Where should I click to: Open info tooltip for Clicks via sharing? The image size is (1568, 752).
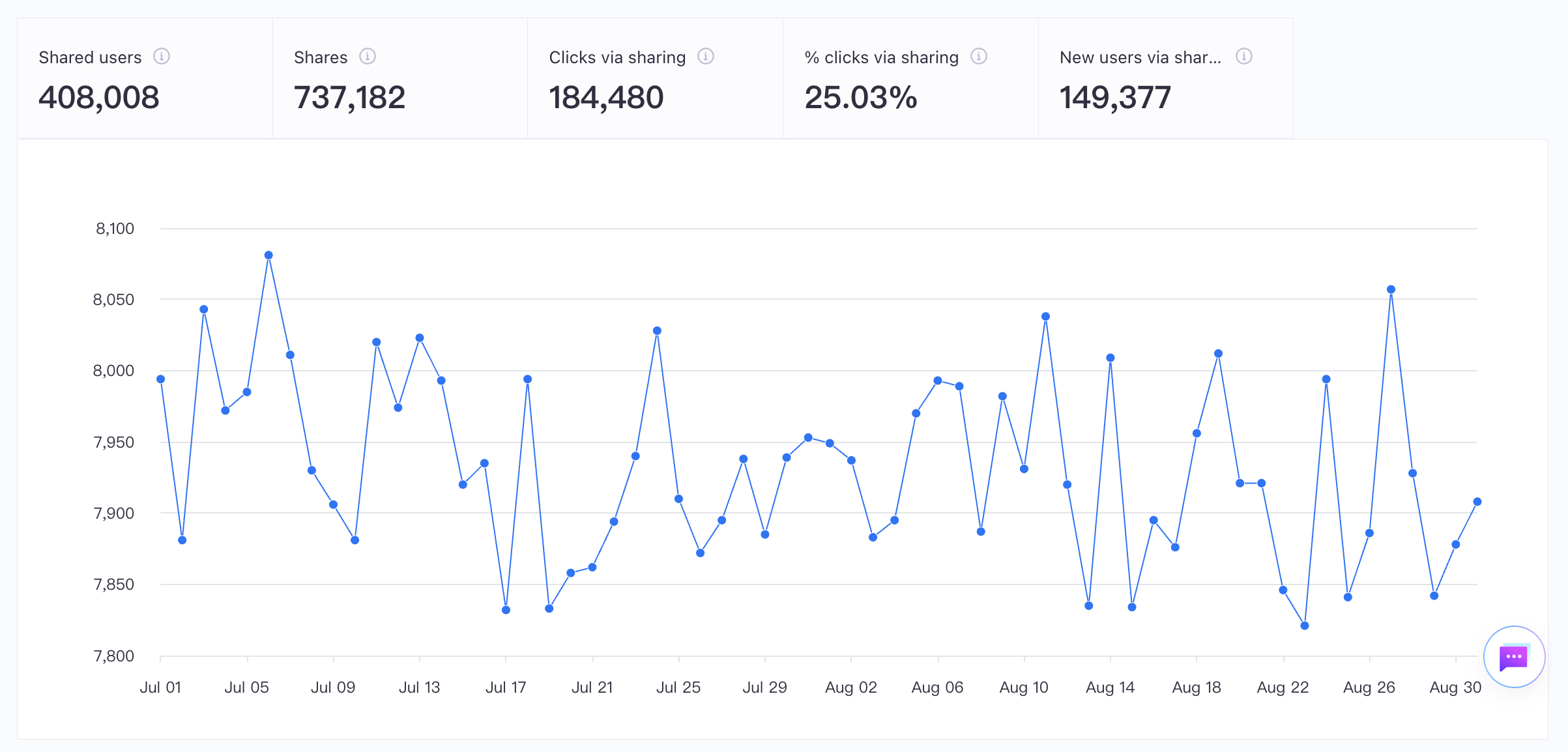(x=706, y=57)
